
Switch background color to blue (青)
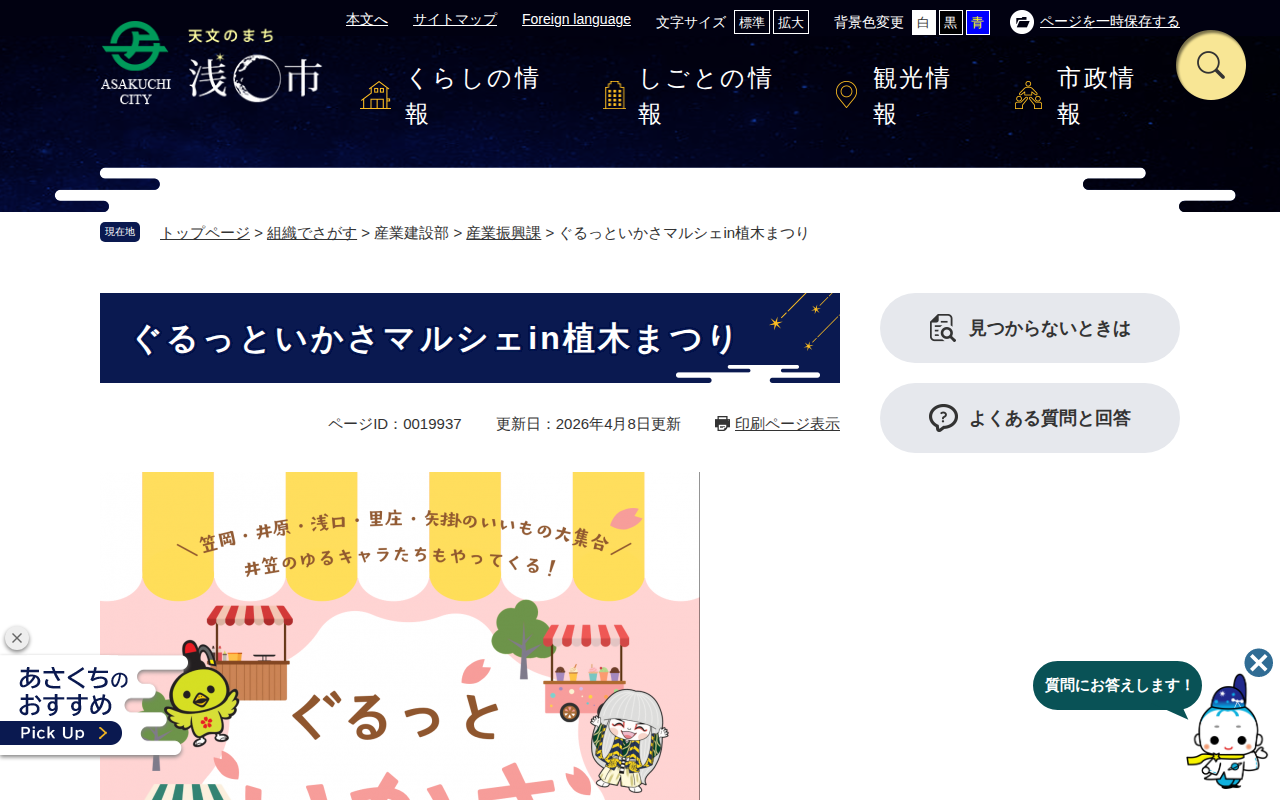[978, 22]
